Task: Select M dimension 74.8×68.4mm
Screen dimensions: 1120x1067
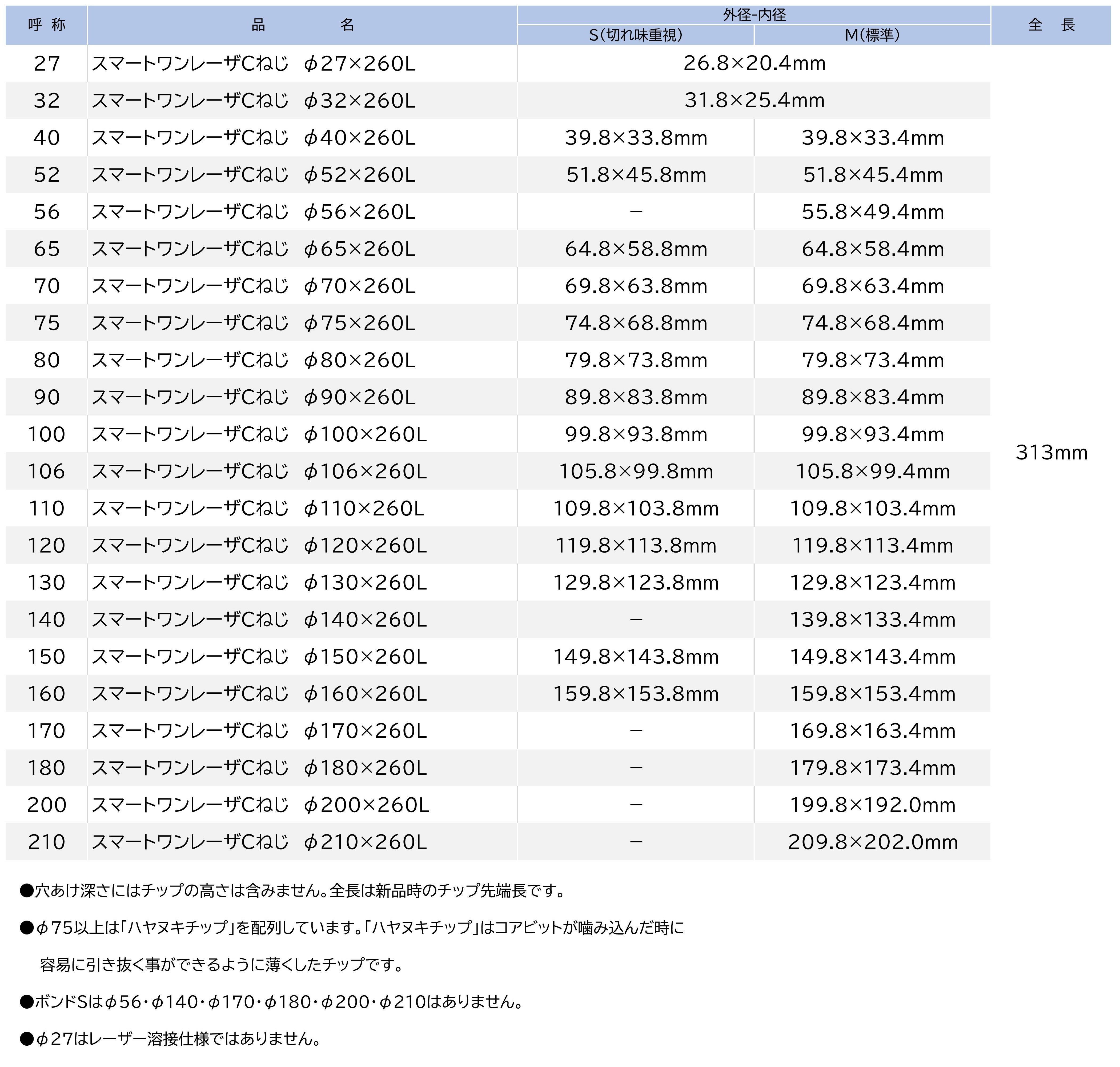Action: (873, 323)
